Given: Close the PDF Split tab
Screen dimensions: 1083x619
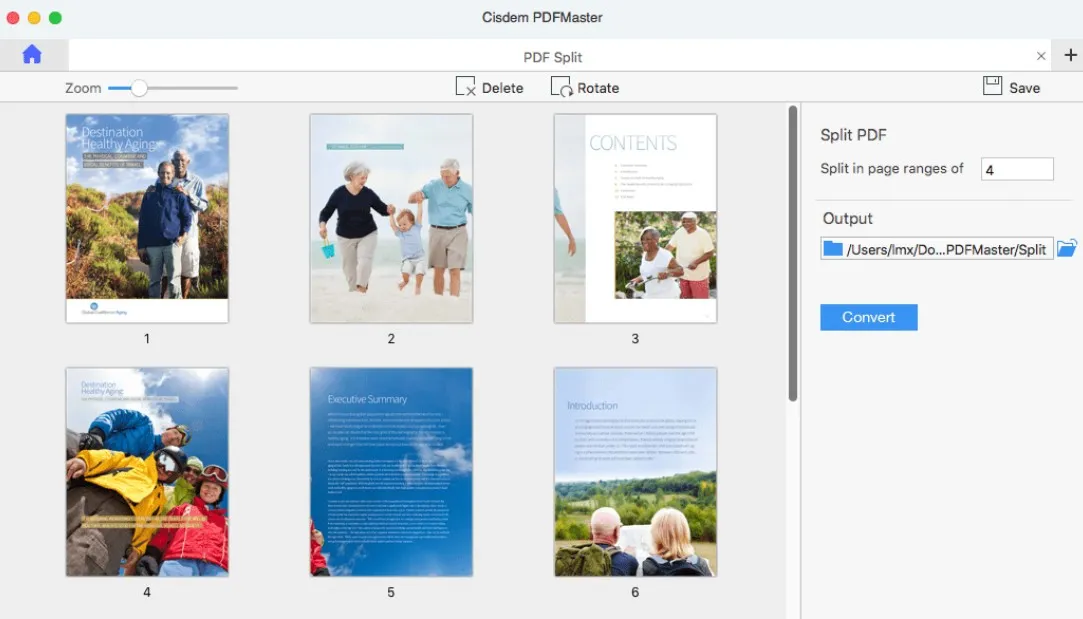Looking at the screenshot, I should 1041,56.
